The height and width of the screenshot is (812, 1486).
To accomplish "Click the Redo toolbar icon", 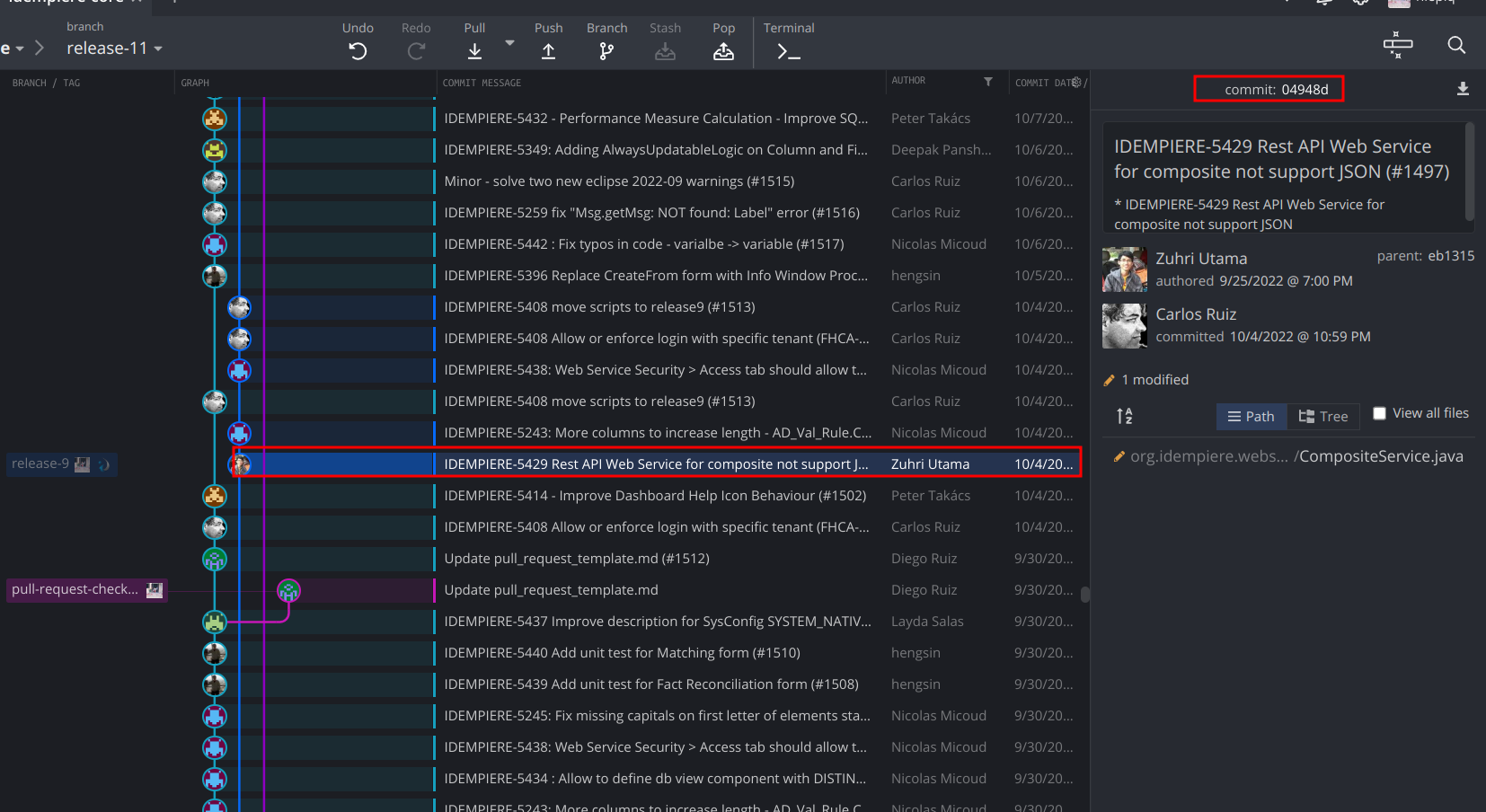I will tap(416, 51).
